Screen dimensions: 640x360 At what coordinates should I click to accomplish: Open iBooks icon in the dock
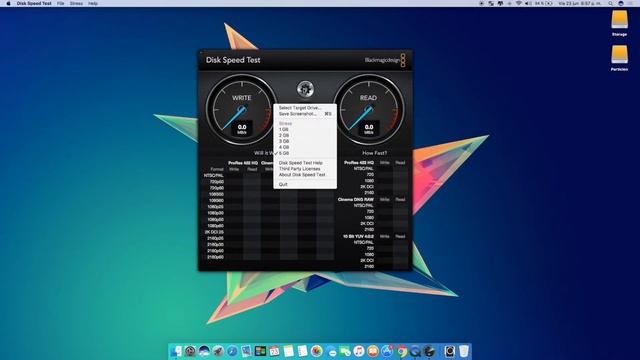coord(373,351)
